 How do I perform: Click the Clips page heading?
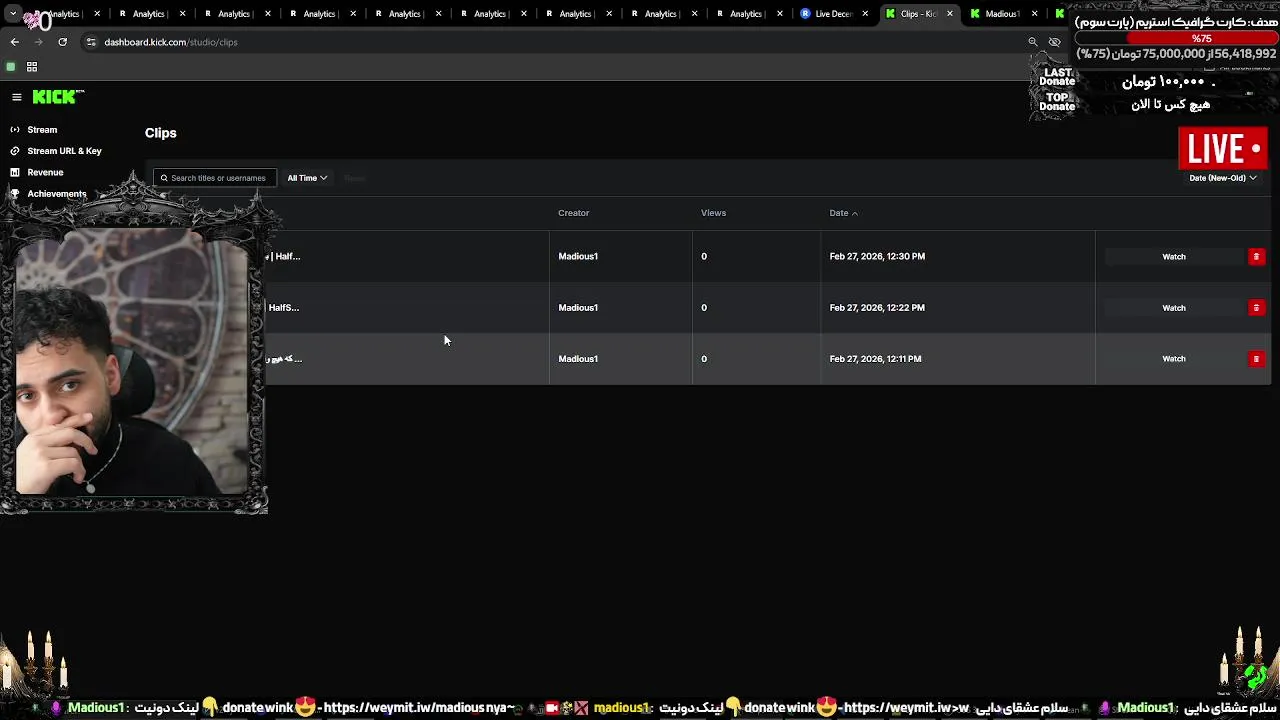pyautogui.click(x=160, y=133)
